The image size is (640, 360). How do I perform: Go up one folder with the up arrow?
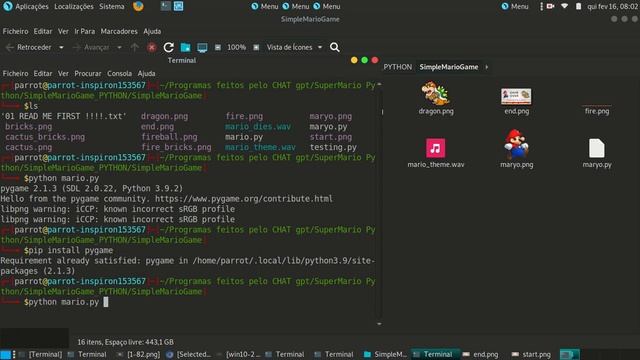135,47
